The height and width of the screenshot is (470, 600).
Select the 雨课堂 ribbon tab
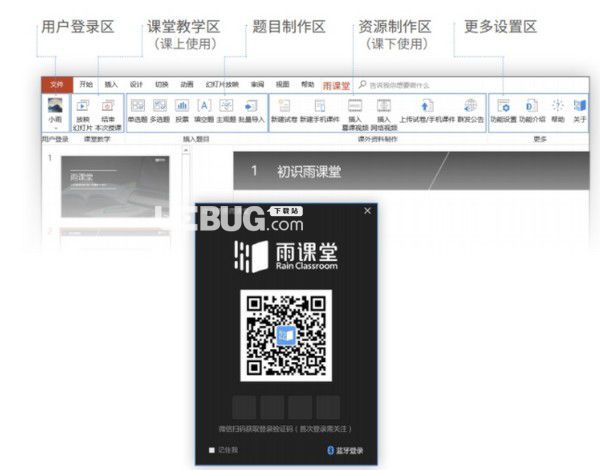[336, 85]
